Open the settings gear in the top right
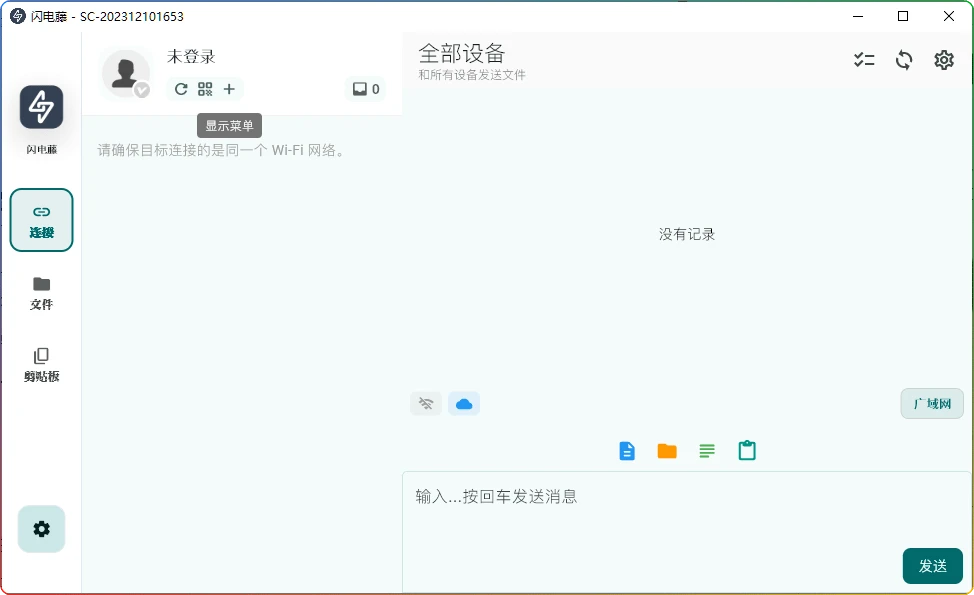This screenshot has width=974, height=595. (944, 60)
